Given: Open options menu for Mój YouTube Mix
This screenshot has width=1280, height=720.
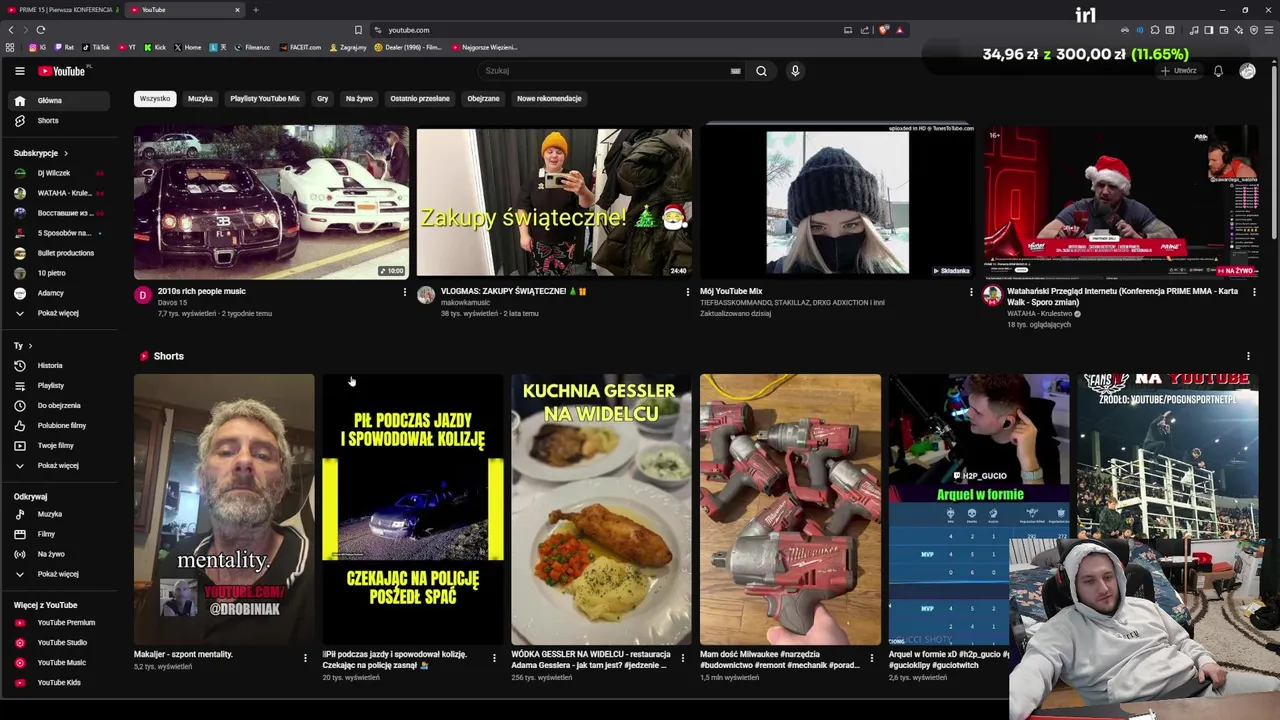Looking at the screenshot, I should [x=970, y=292].
